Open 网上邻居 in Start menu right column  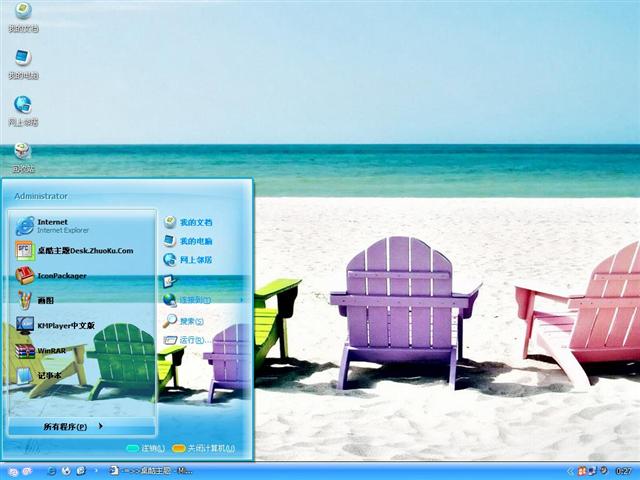coord(188,260)
